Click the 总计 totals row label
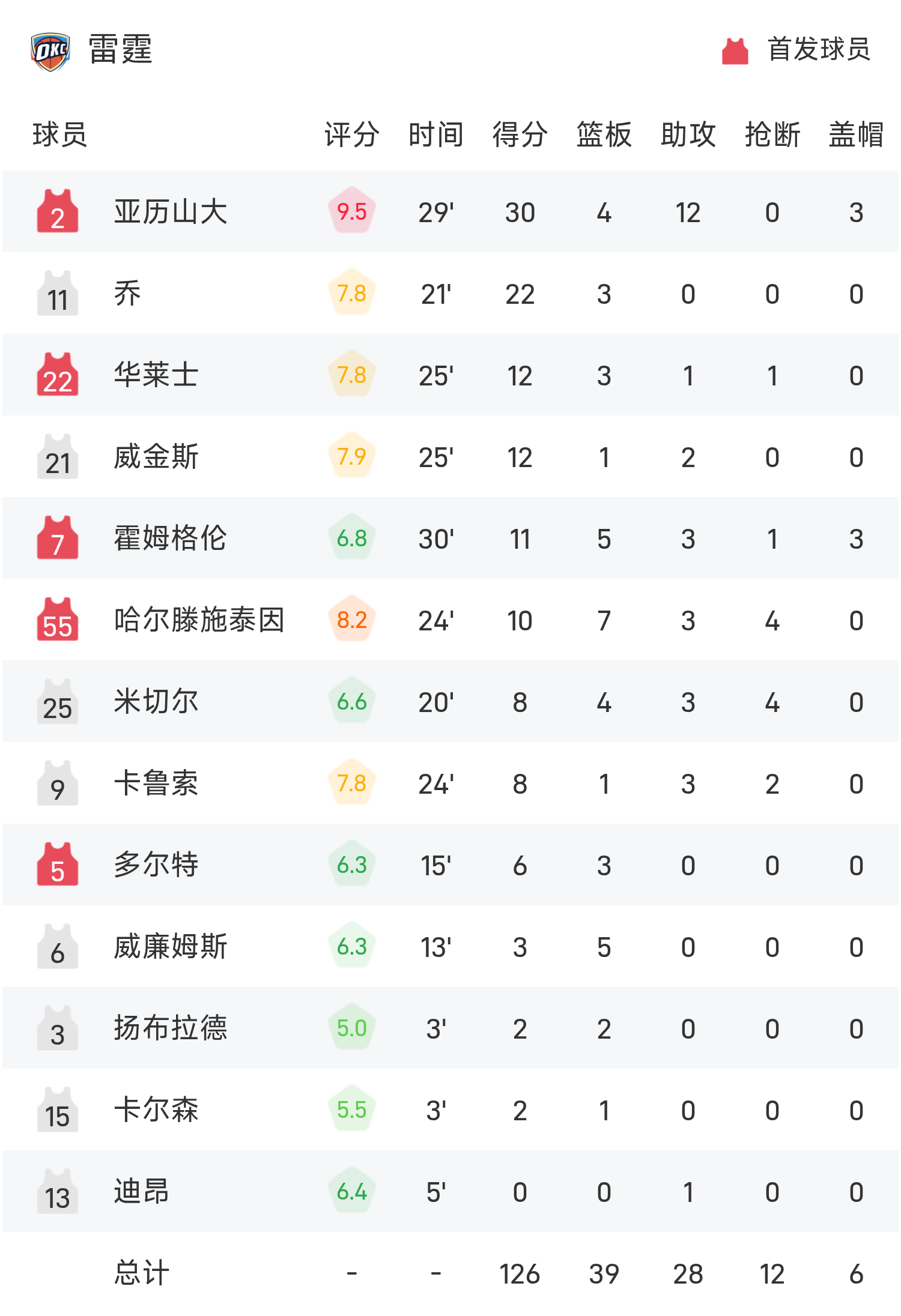 (142, 1273)
